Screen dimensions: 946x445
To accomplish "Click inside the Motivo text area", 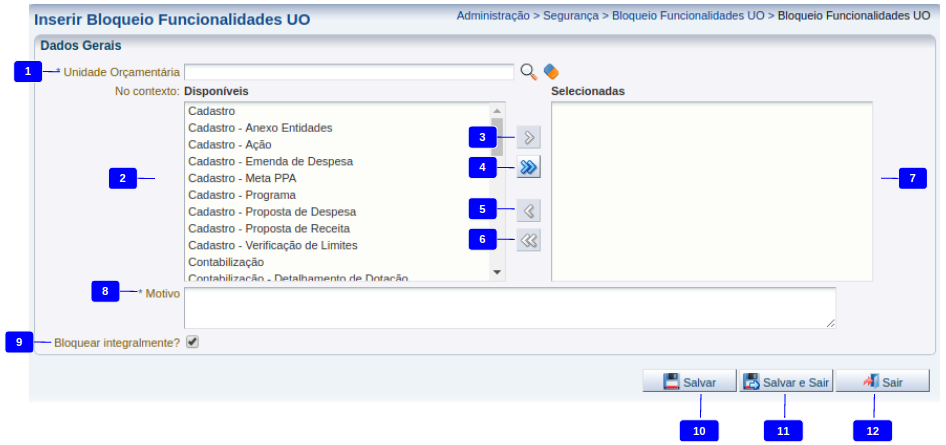I will click(x=509, y=308).
